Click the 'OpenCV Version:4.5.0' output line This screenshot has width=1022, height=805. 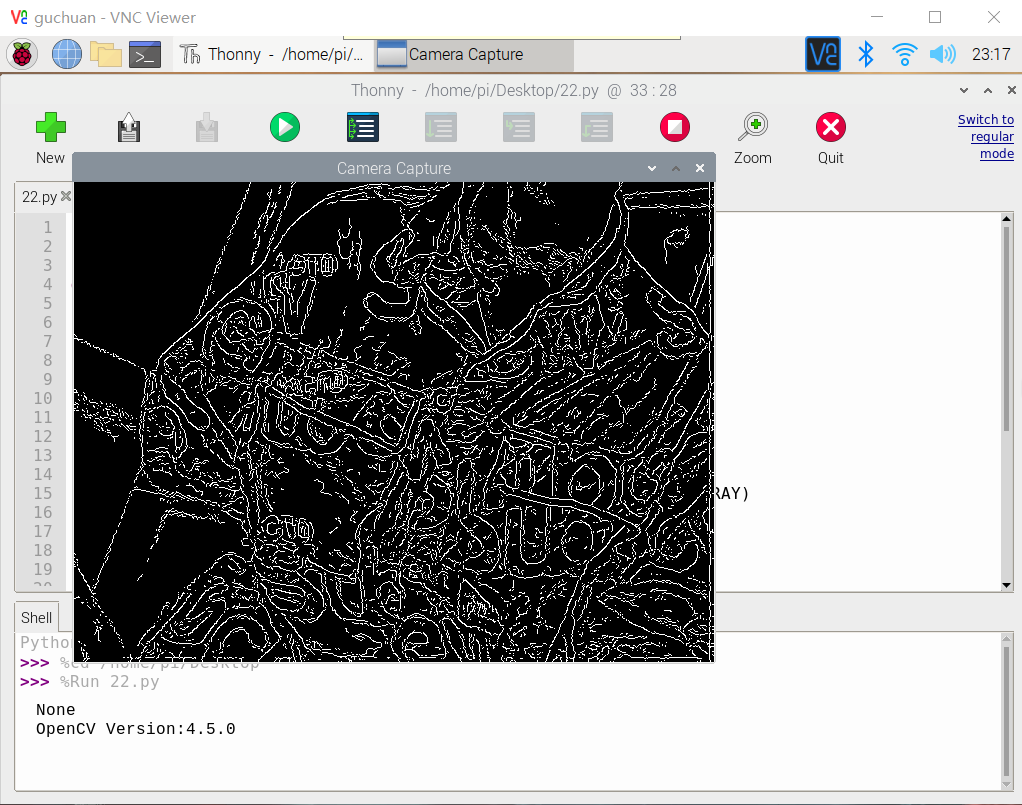point(136,729)
